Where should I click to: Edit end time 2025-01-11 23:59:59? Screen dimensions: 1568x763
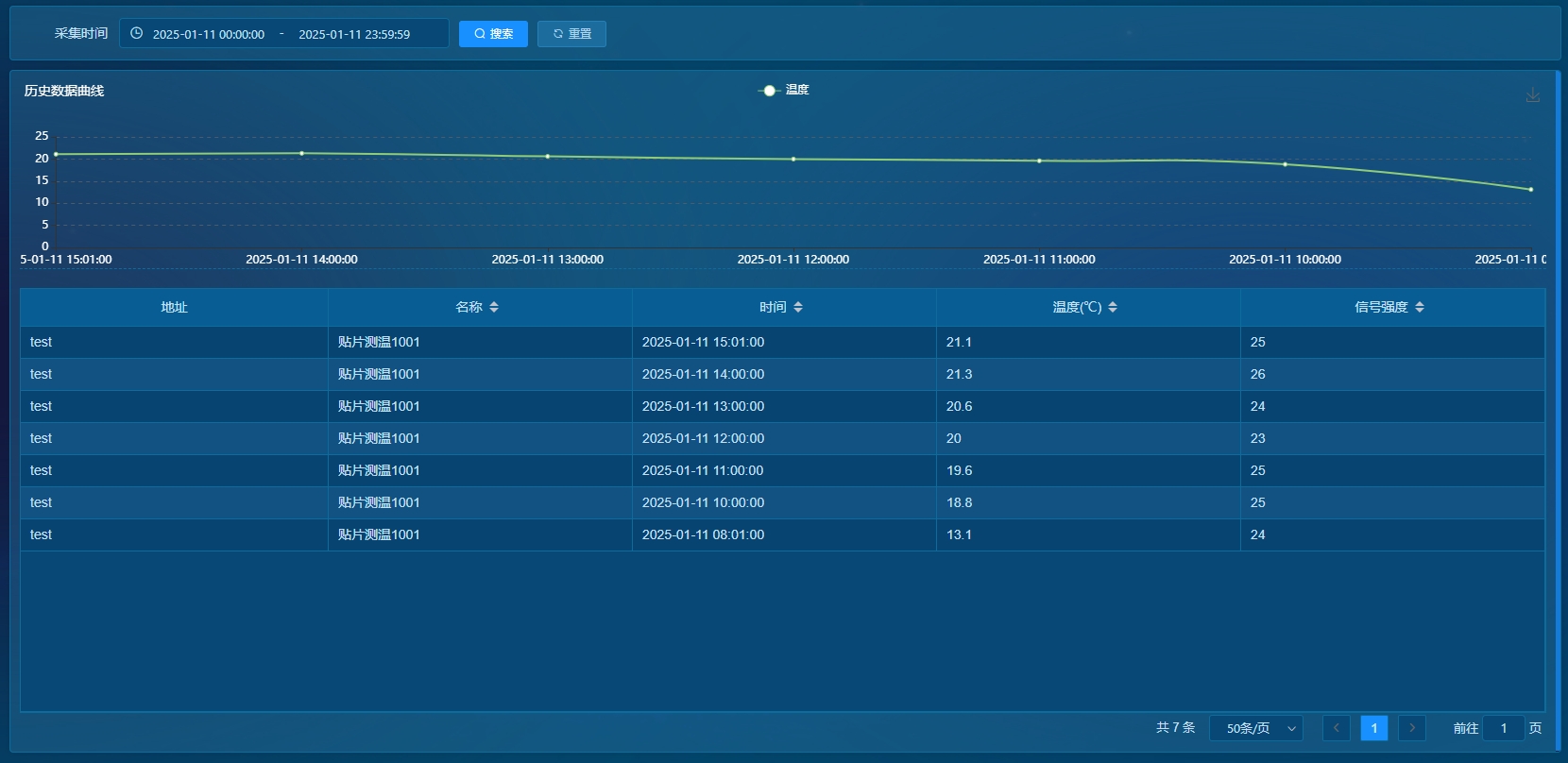tap(354, 34)
